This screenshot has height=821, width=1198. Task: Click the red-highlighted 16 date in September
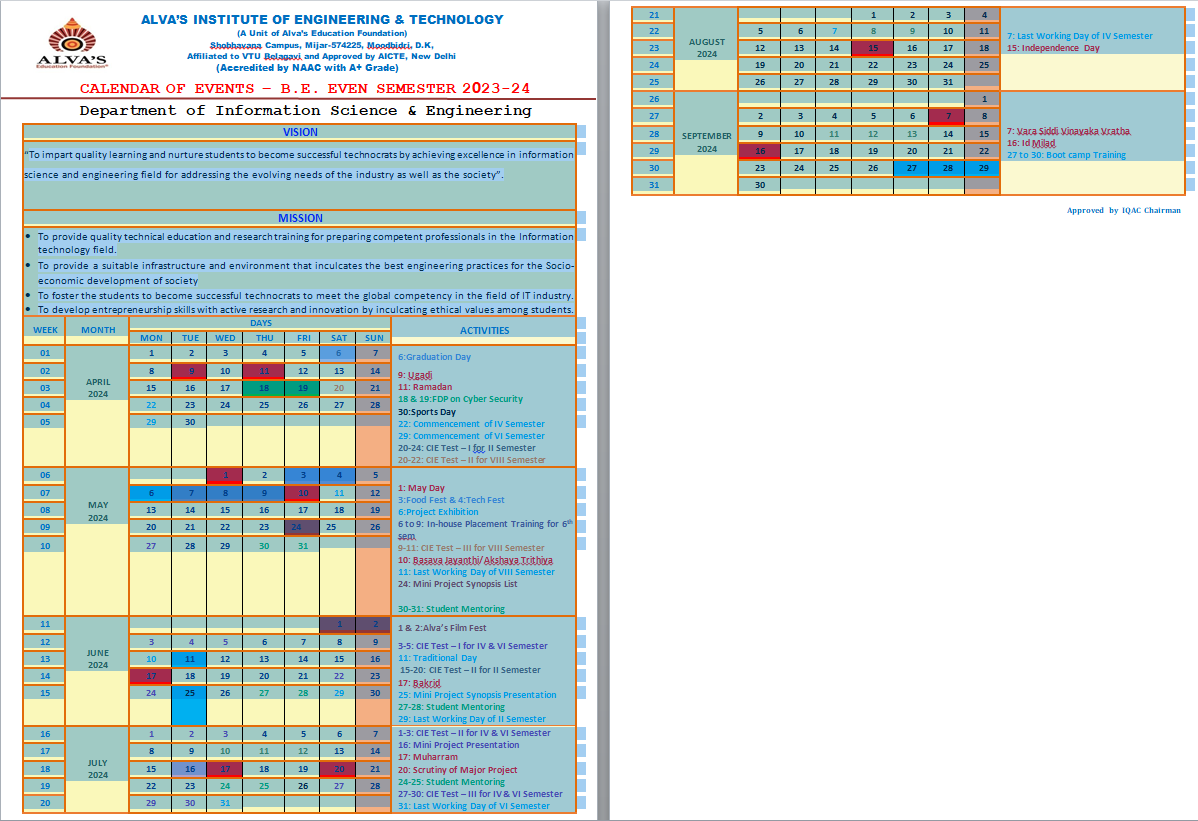pos(759,151)
